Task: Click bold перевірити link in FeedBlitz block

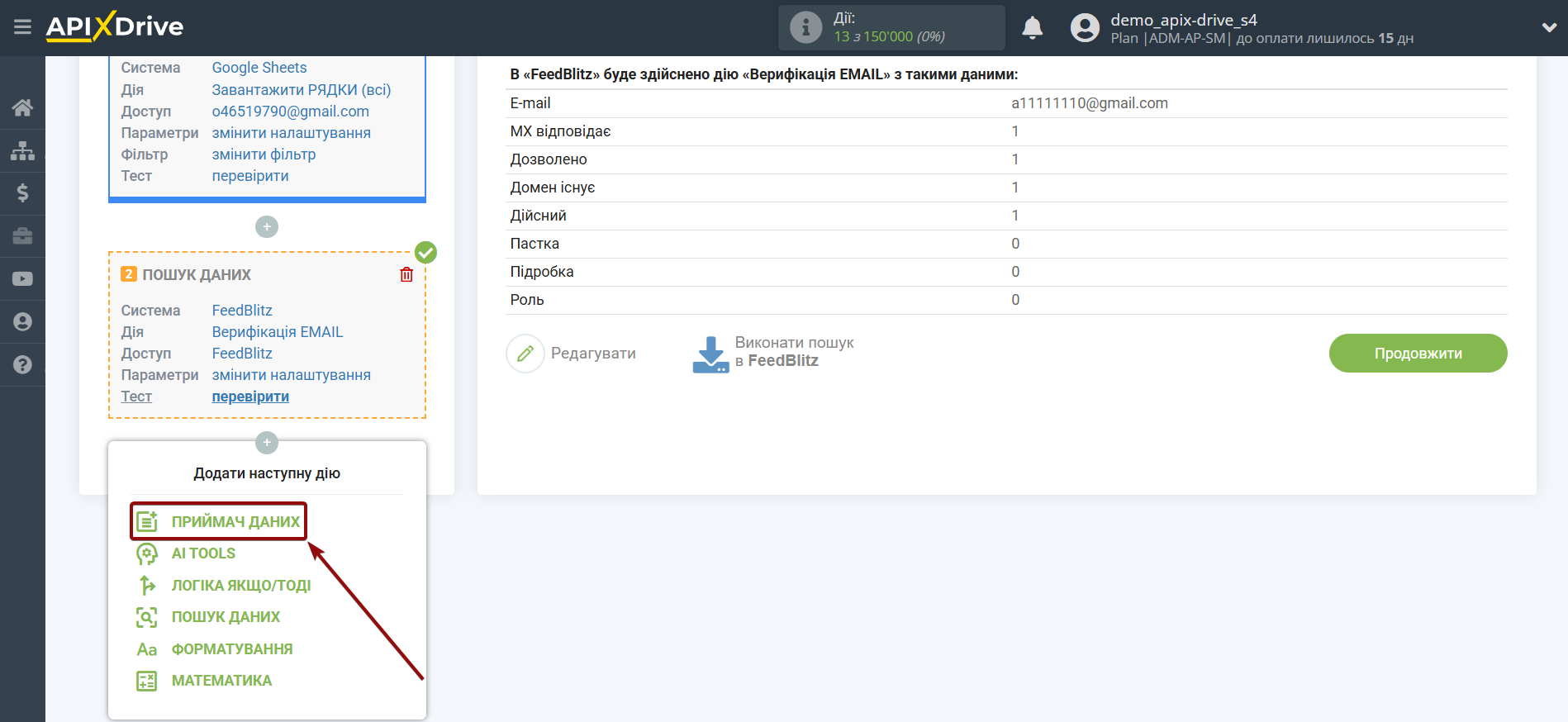Action: tap(250, 397)
